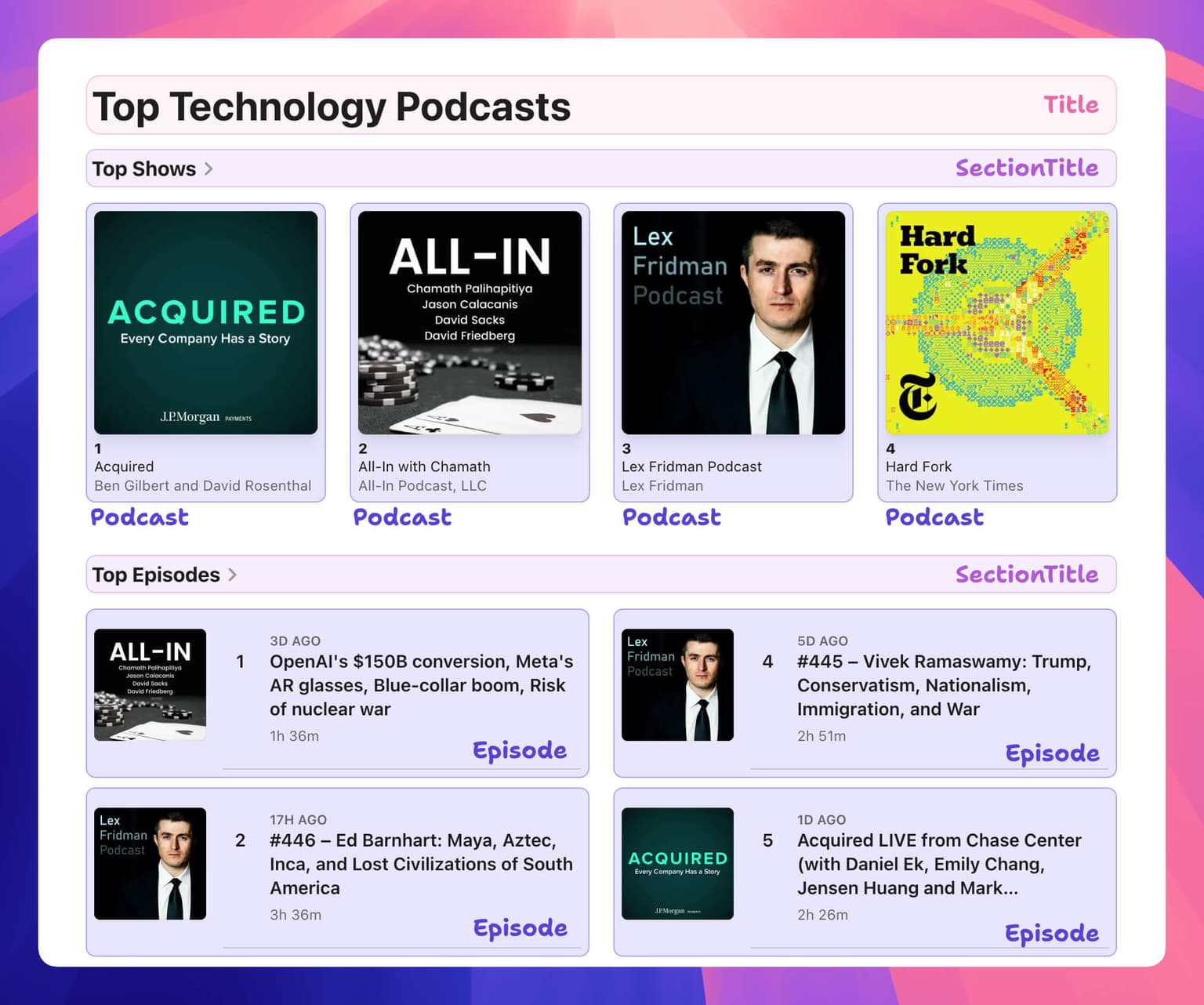Expand the Top Episodes chevron

point(233,575)
